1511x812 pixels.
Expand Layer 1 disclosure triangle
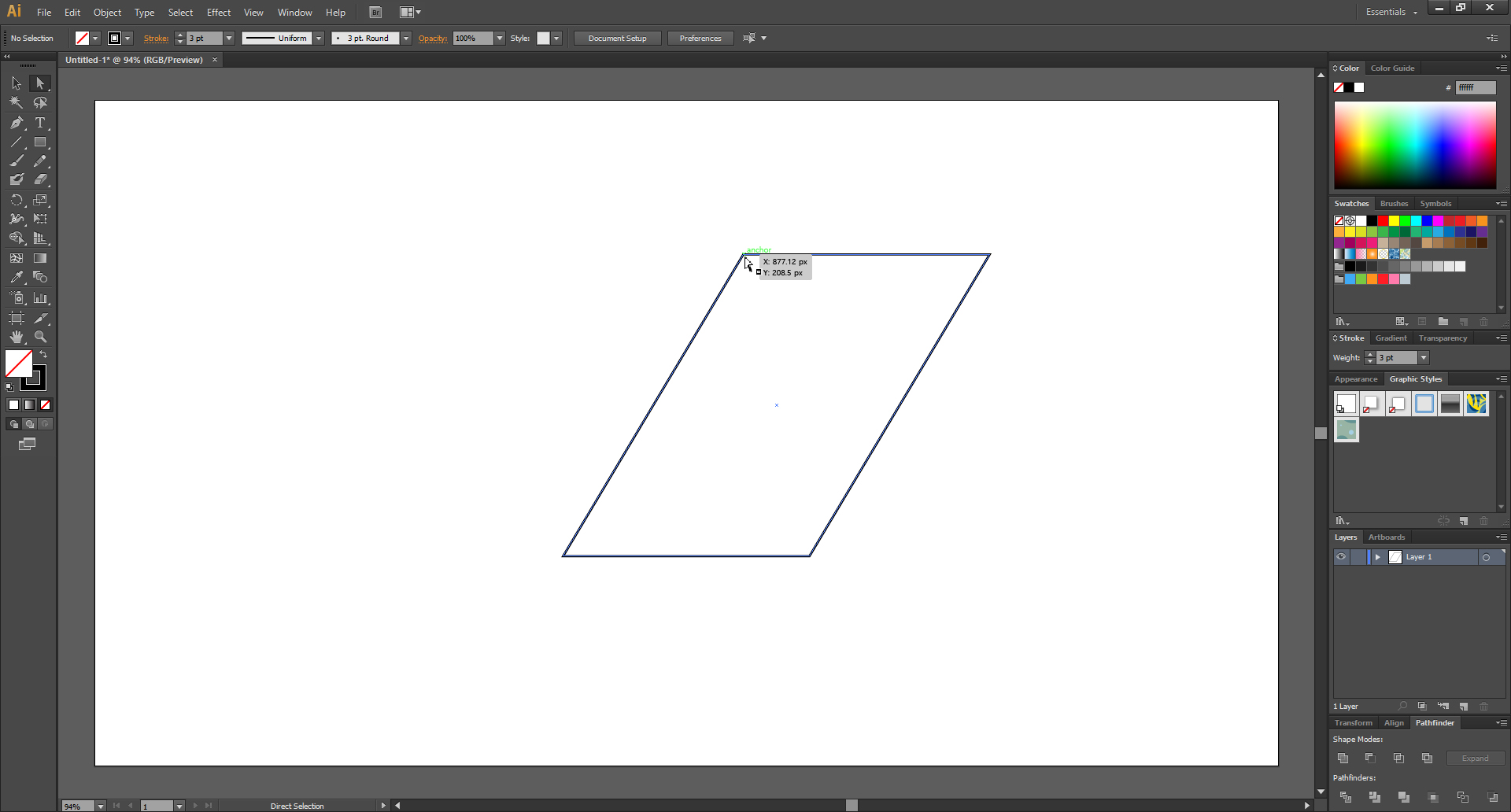point(1377,557)
